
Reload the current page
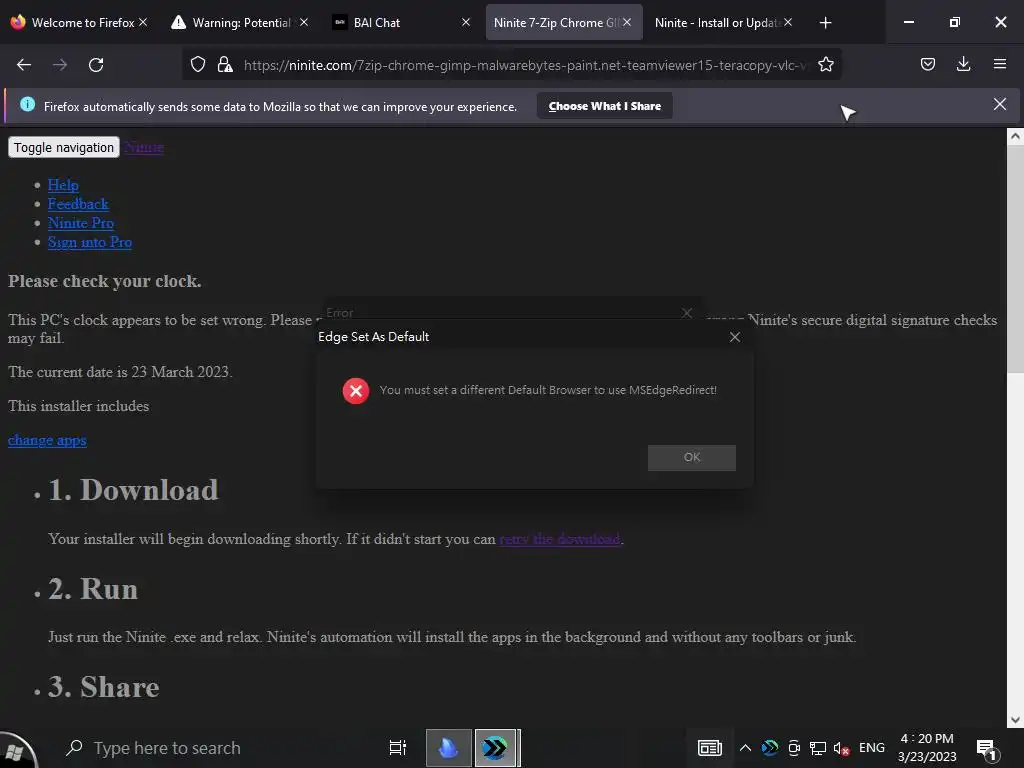click(x=96, y=65)
